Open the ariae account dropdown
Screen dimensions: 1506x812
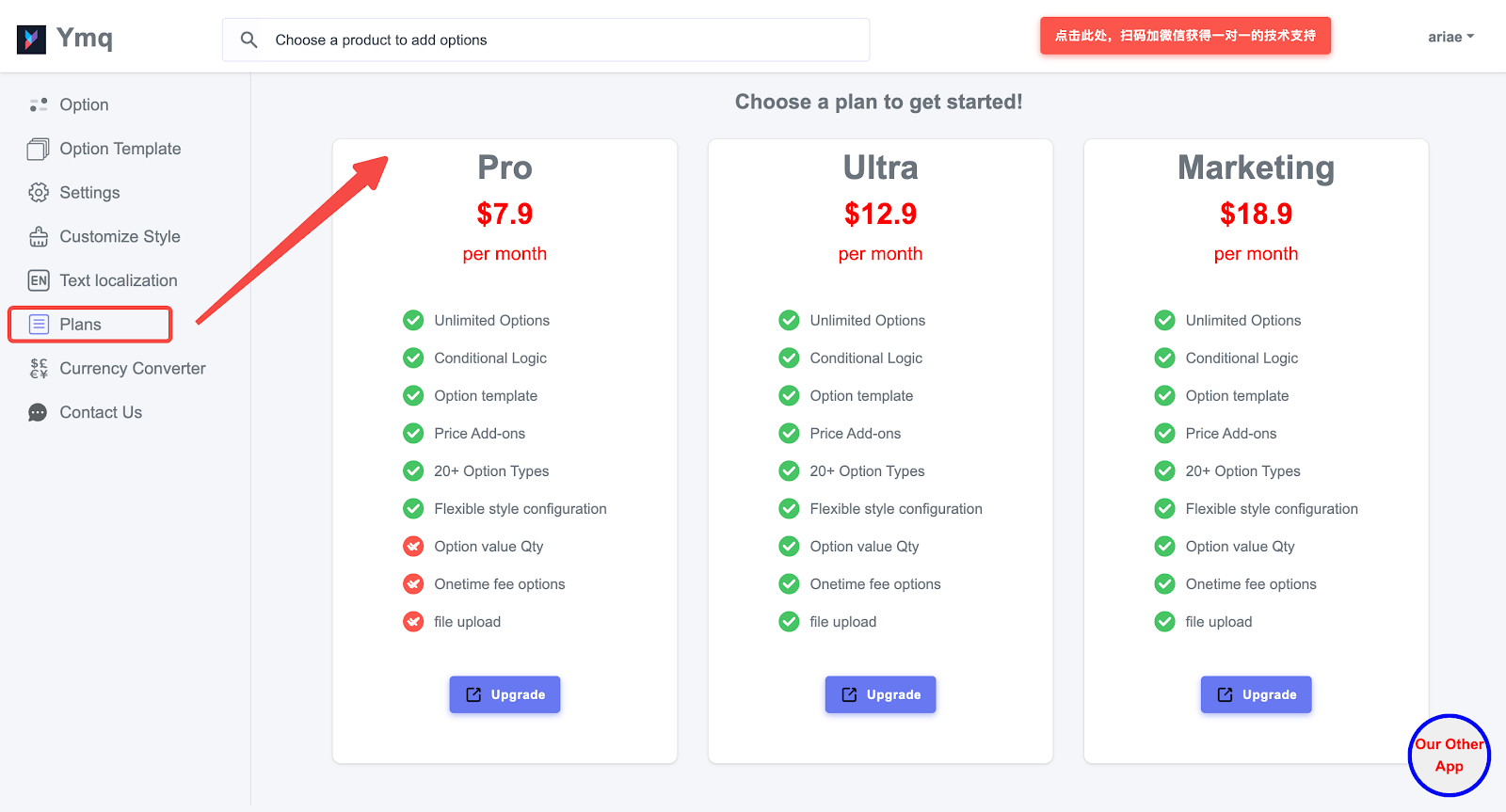(1450, 38)
